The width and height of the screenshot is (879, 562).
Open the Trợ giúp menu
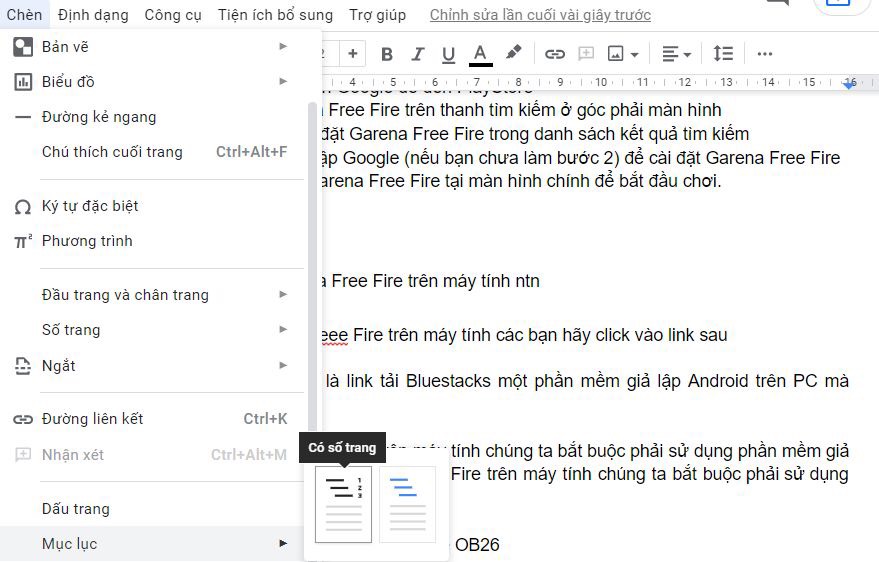377,15
